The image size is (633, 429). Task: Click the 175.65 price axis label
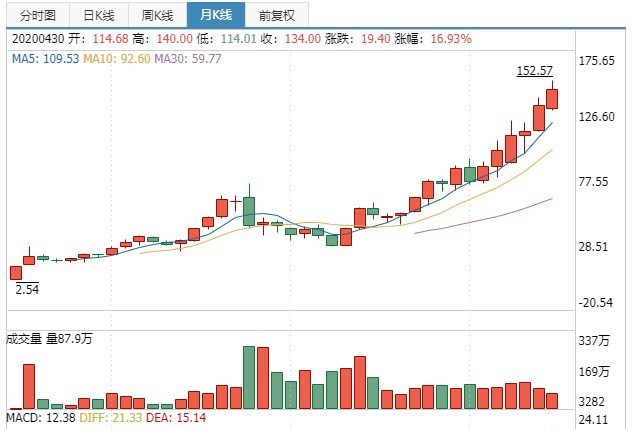(603, 61)
